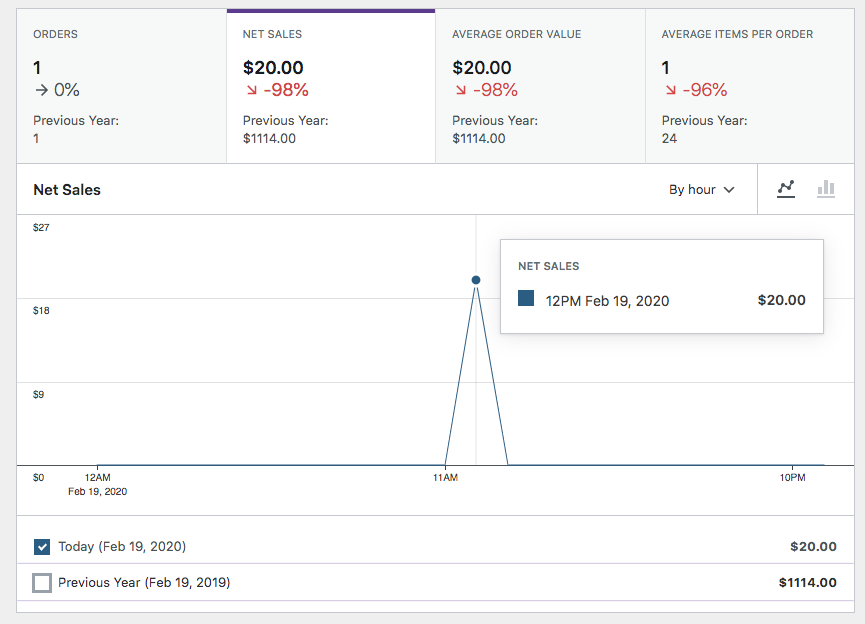Click the 10PM x-axis label
Viewport: 865px width, 624px height.
792,478
